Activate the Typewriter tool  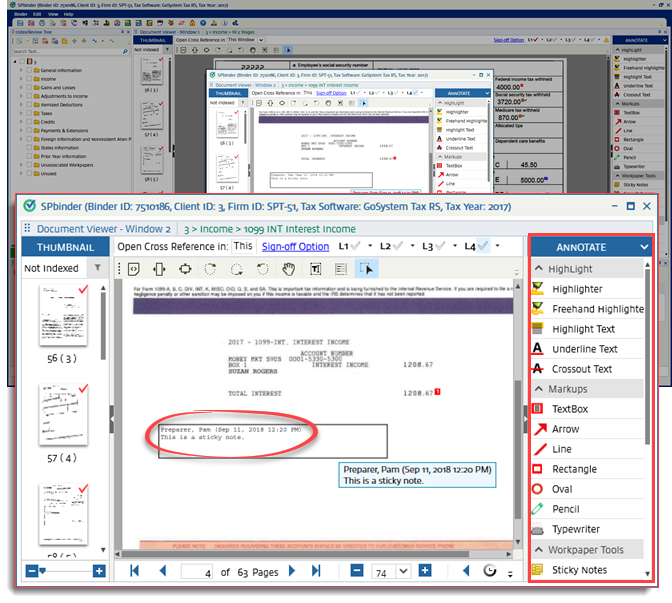(578, 529)
